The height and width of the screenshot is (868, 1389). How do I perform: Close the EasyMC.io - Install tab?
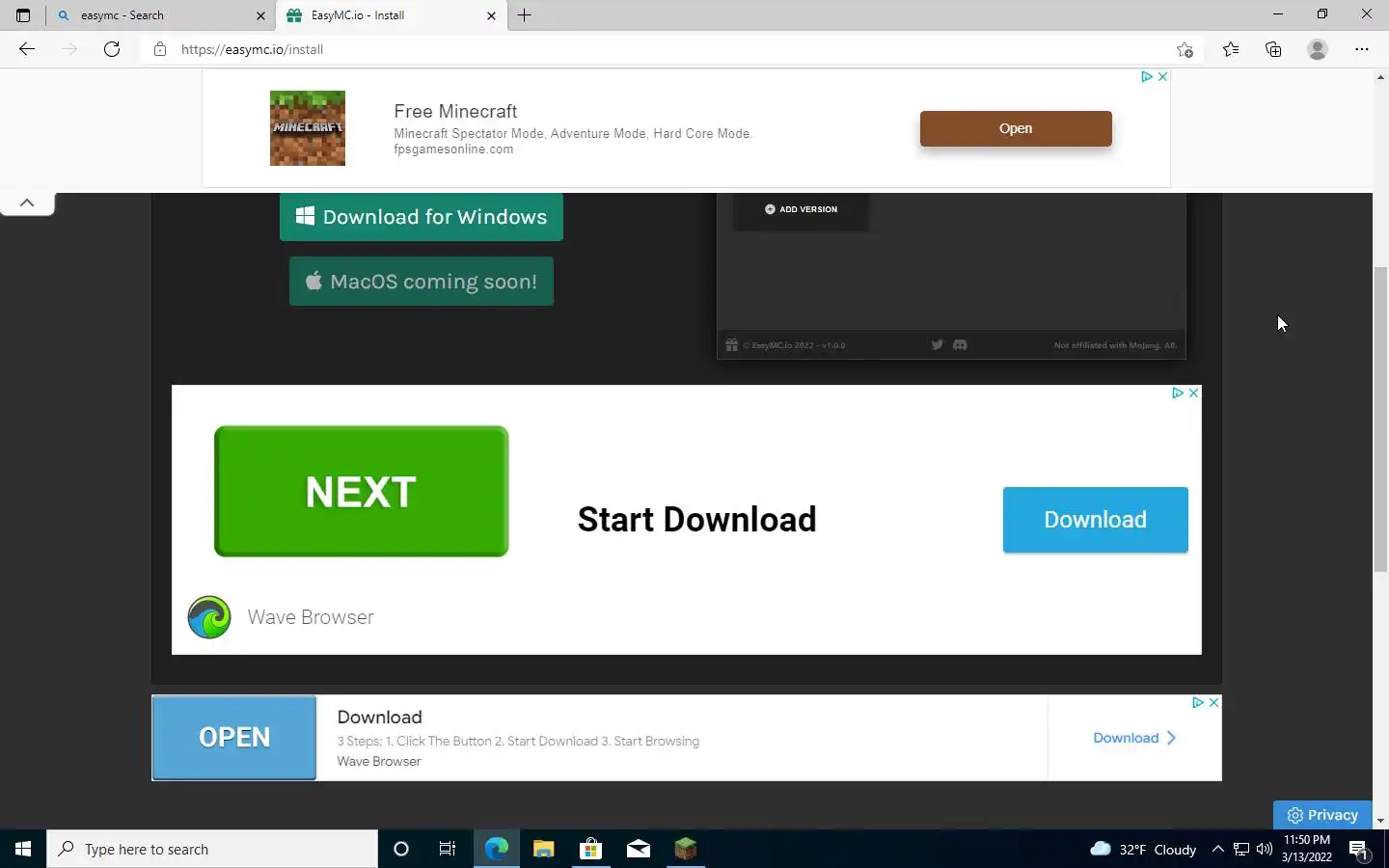491,15
